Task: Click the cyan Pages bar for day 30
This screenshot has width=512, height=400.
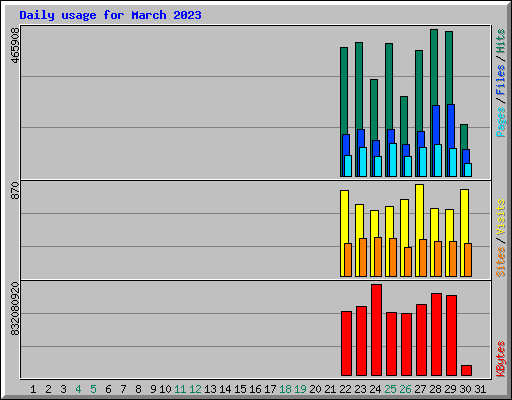Action: tap(468, 170)
